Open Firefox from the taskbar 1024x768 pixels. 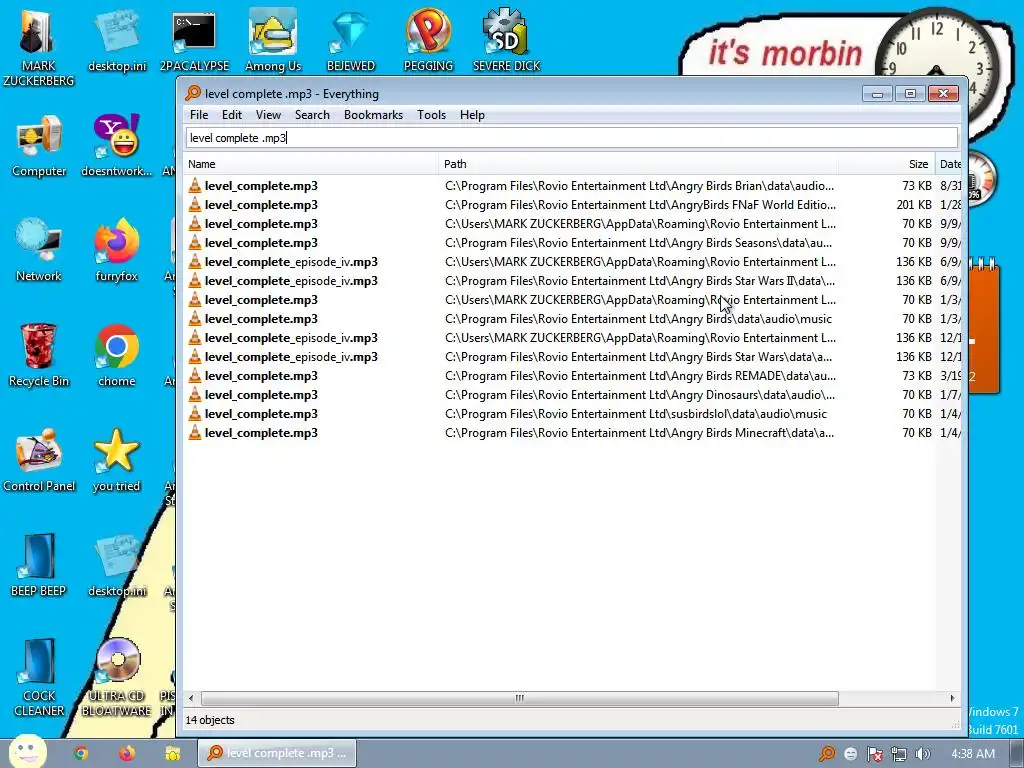click(127, 753)
